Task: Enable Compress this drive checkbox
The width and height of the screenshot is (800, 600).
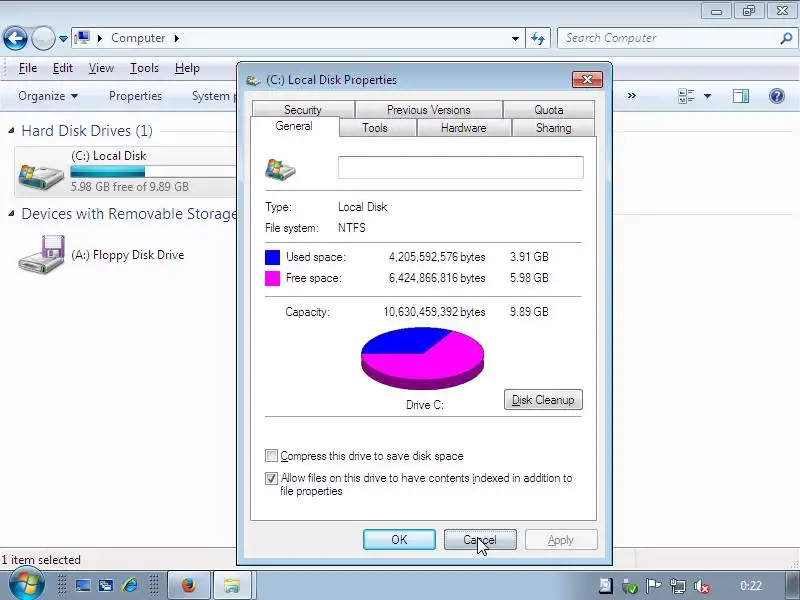Action: (271, 456)
